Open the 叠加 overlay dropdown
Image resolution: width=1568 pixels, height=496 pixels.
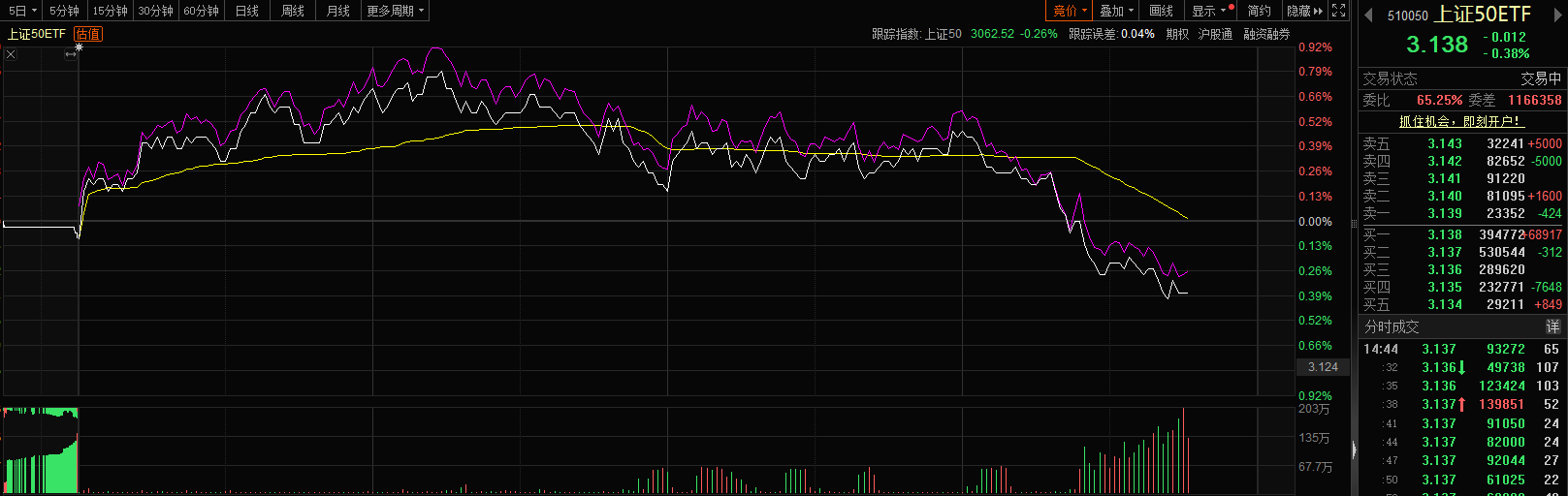1116,11
